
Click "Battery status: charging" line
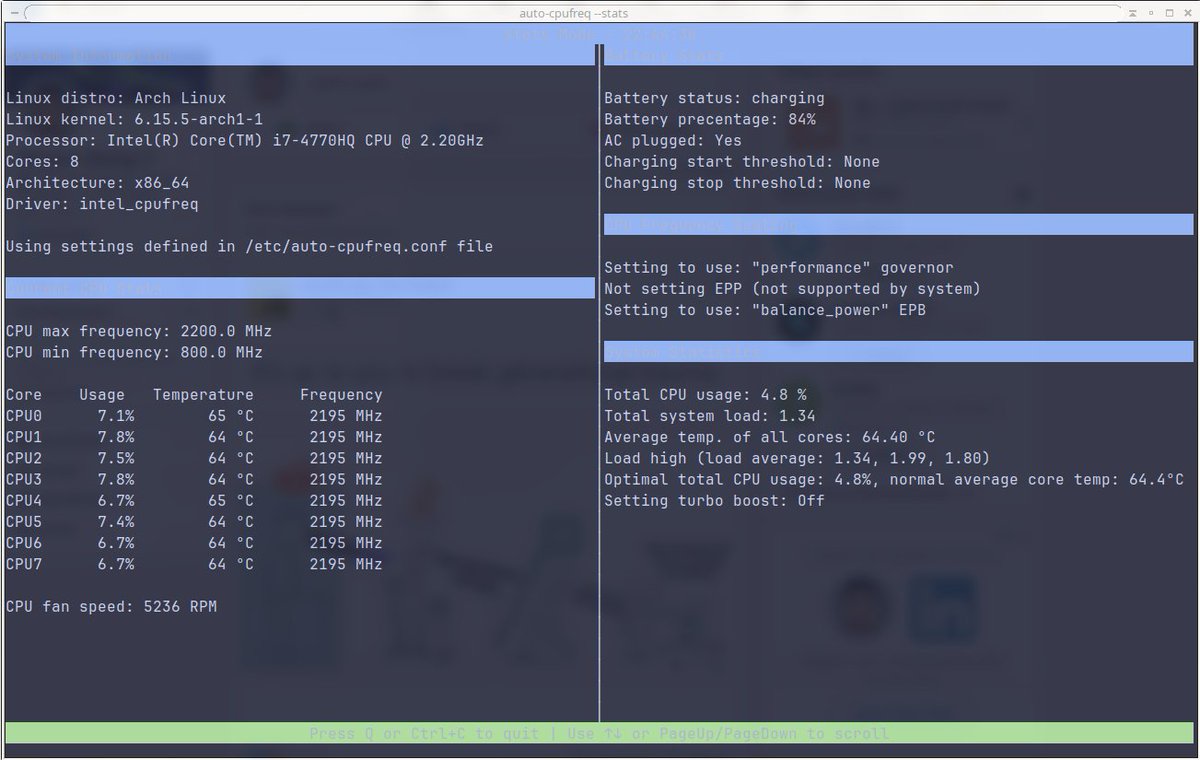point(714,98)
